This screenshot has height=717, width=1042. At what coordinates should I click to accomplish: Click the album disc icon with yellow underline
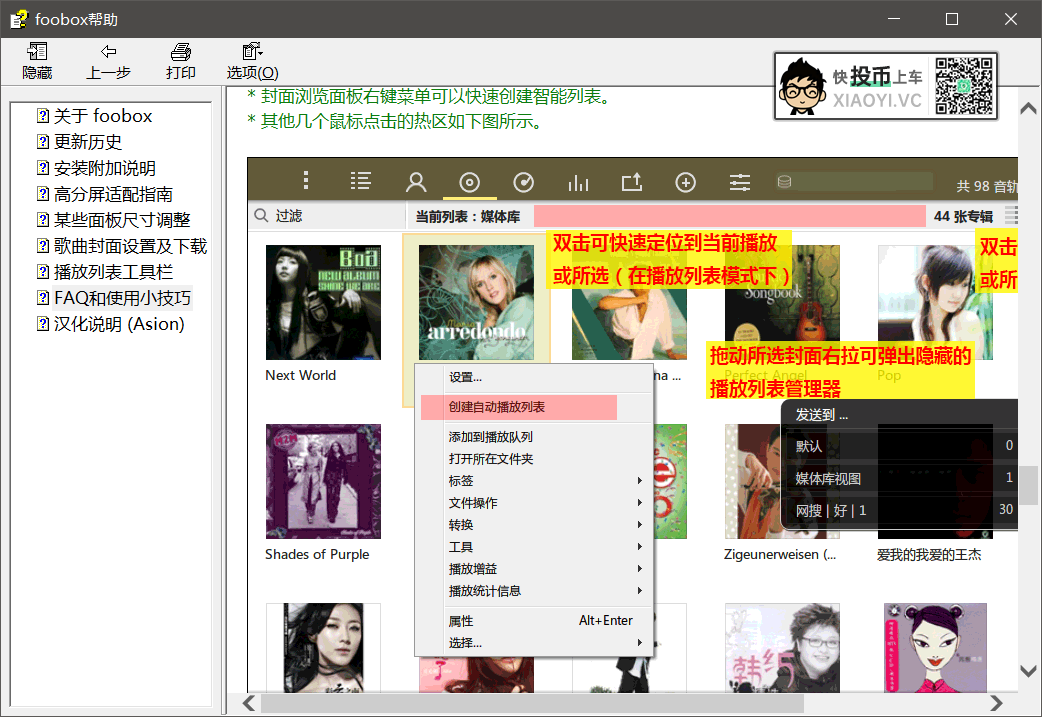(470, 182)
